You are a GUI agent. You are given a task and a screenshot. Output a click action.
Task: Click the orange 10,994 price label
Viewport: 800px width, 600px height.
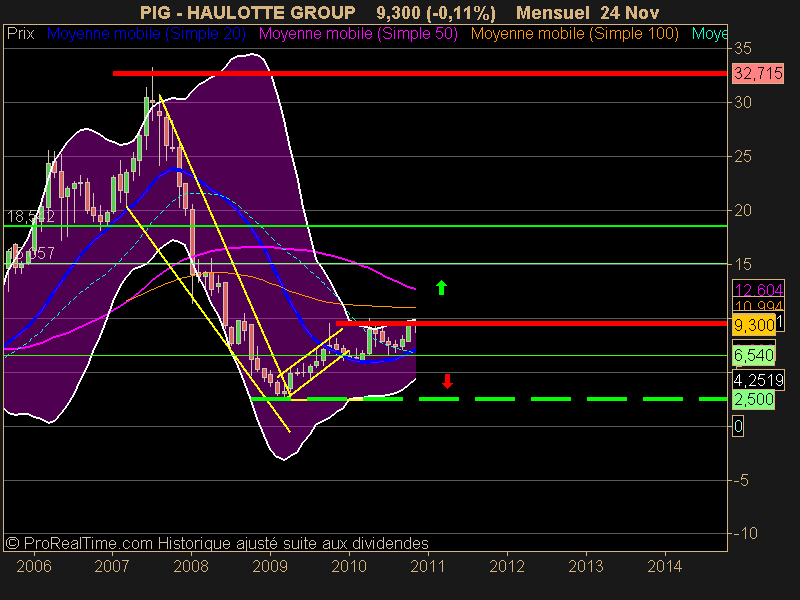pyautogui.click(x=759, y=306)
